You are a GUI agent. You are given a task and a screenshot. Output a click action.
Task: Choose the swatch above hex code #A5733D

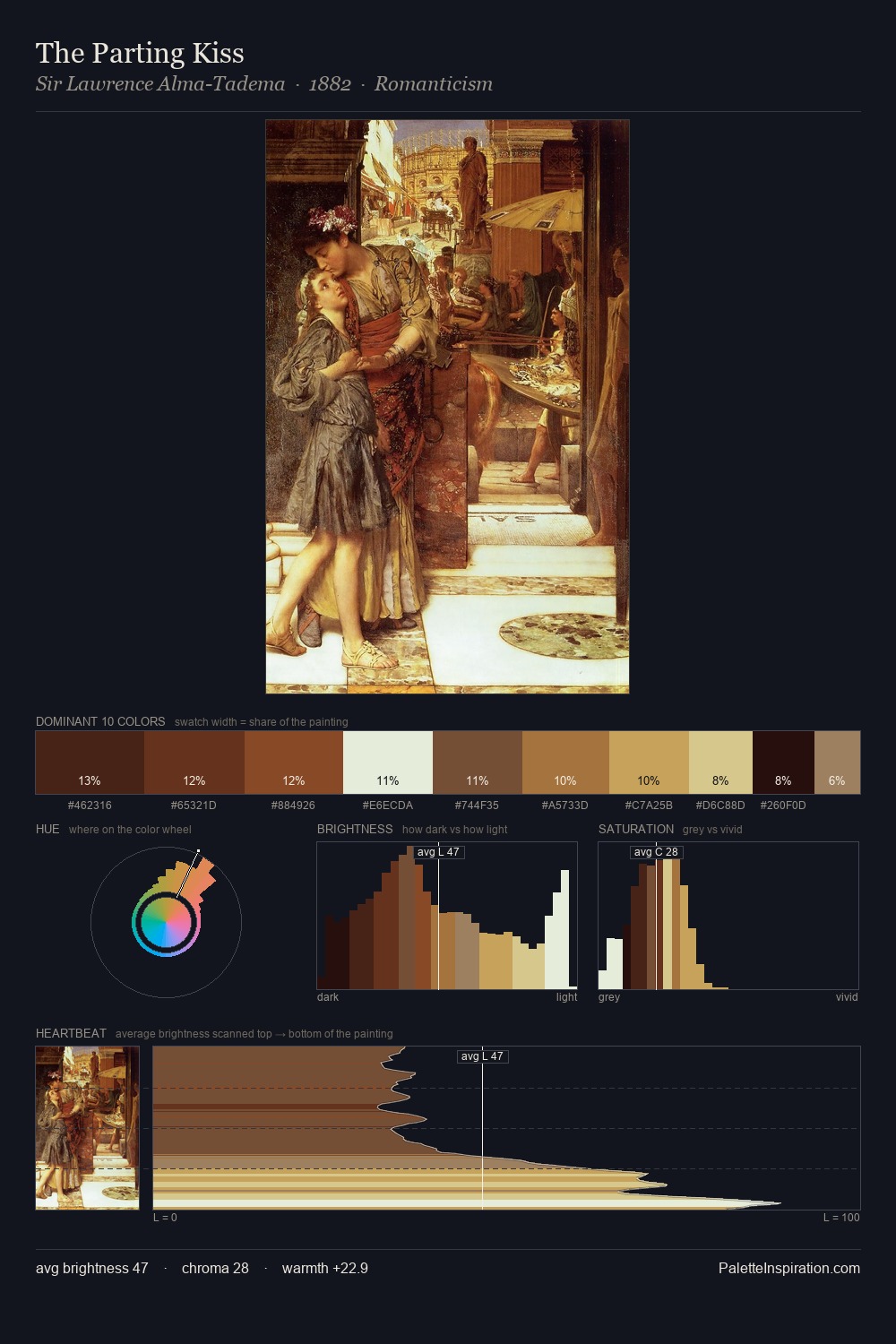tap(565, 762)
